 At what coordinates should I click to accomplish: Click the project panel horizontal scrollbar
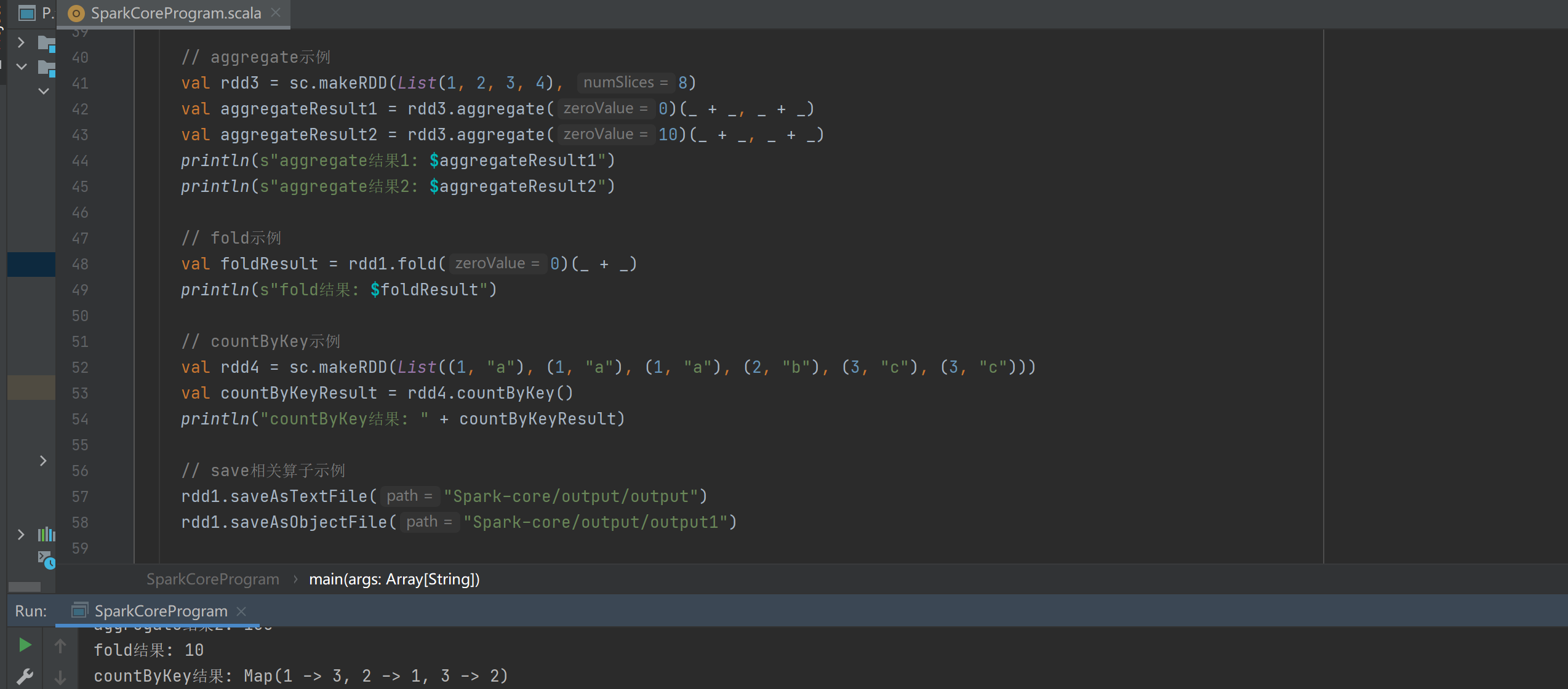point(25,586)
